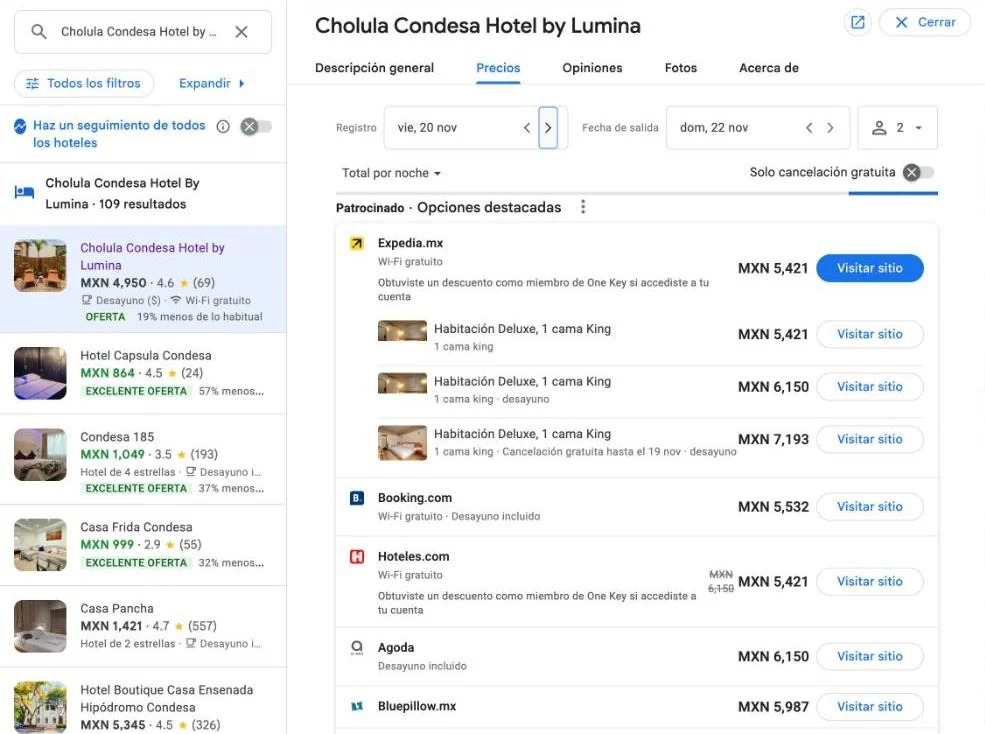
Task: Switch to Descripción general tab
Action: point(374,68)
